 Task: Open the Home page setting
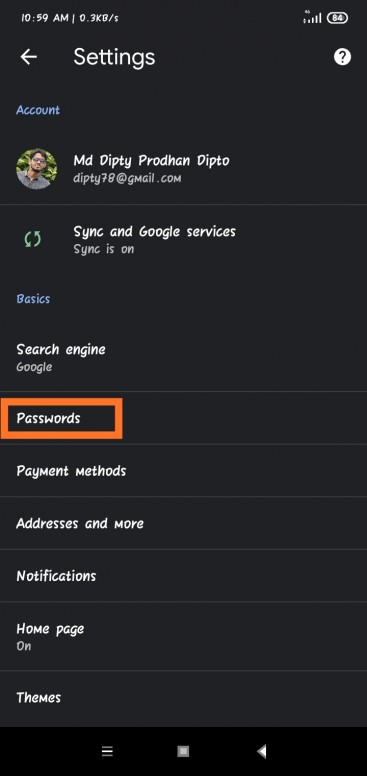pyautogui.click(x=184, y=636)
